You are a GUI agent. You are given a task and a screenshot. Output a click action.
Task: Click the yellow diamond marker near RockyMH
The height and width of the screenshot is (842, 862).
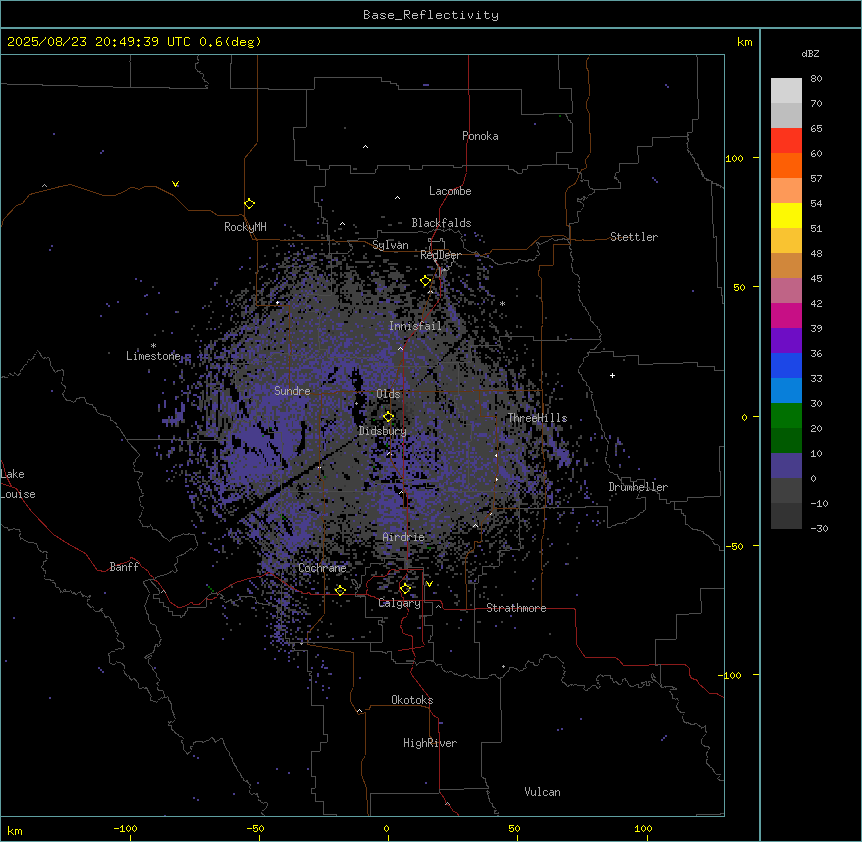pos(250,204)
